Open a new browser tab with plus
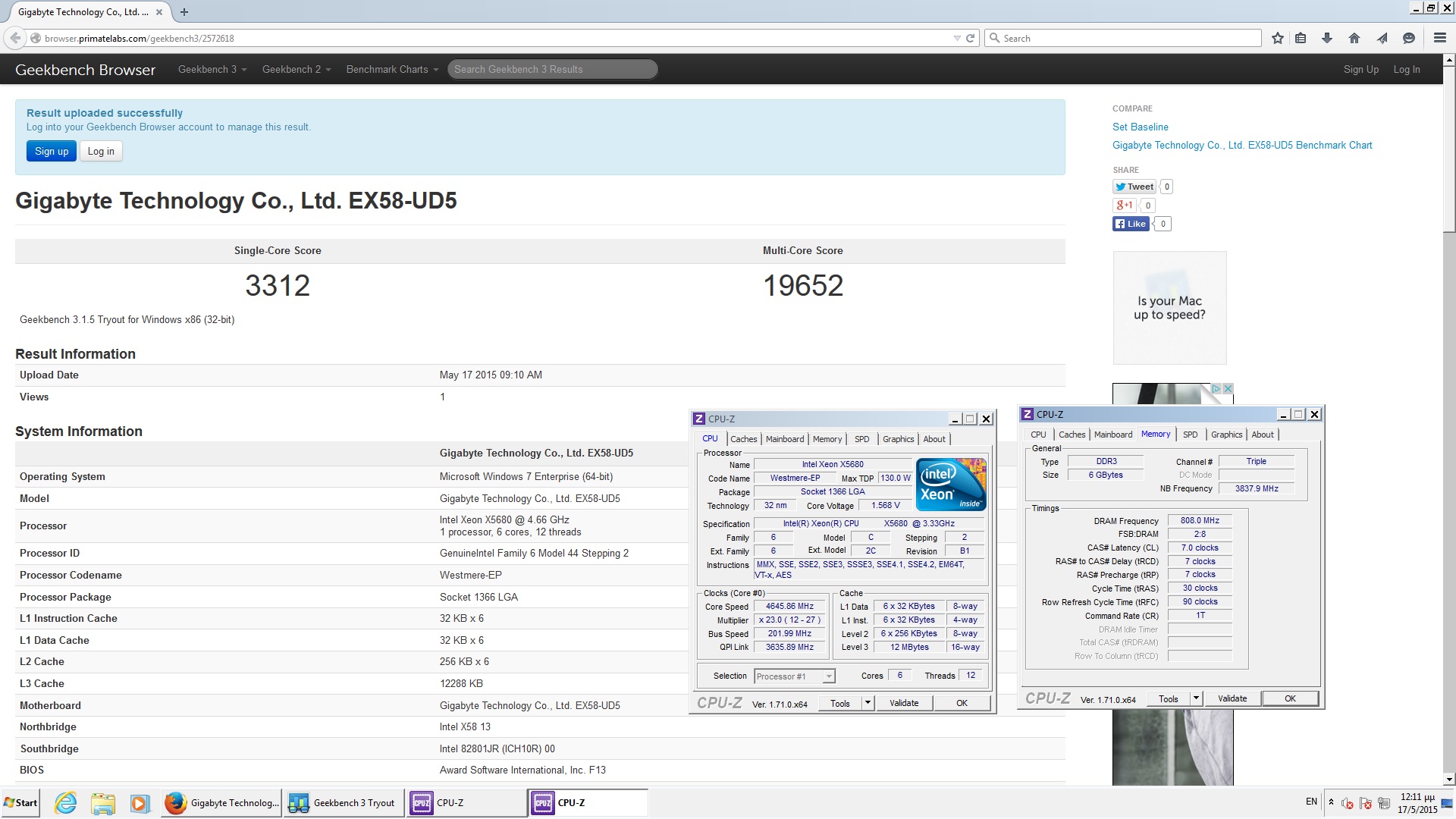 coord(184,11)
